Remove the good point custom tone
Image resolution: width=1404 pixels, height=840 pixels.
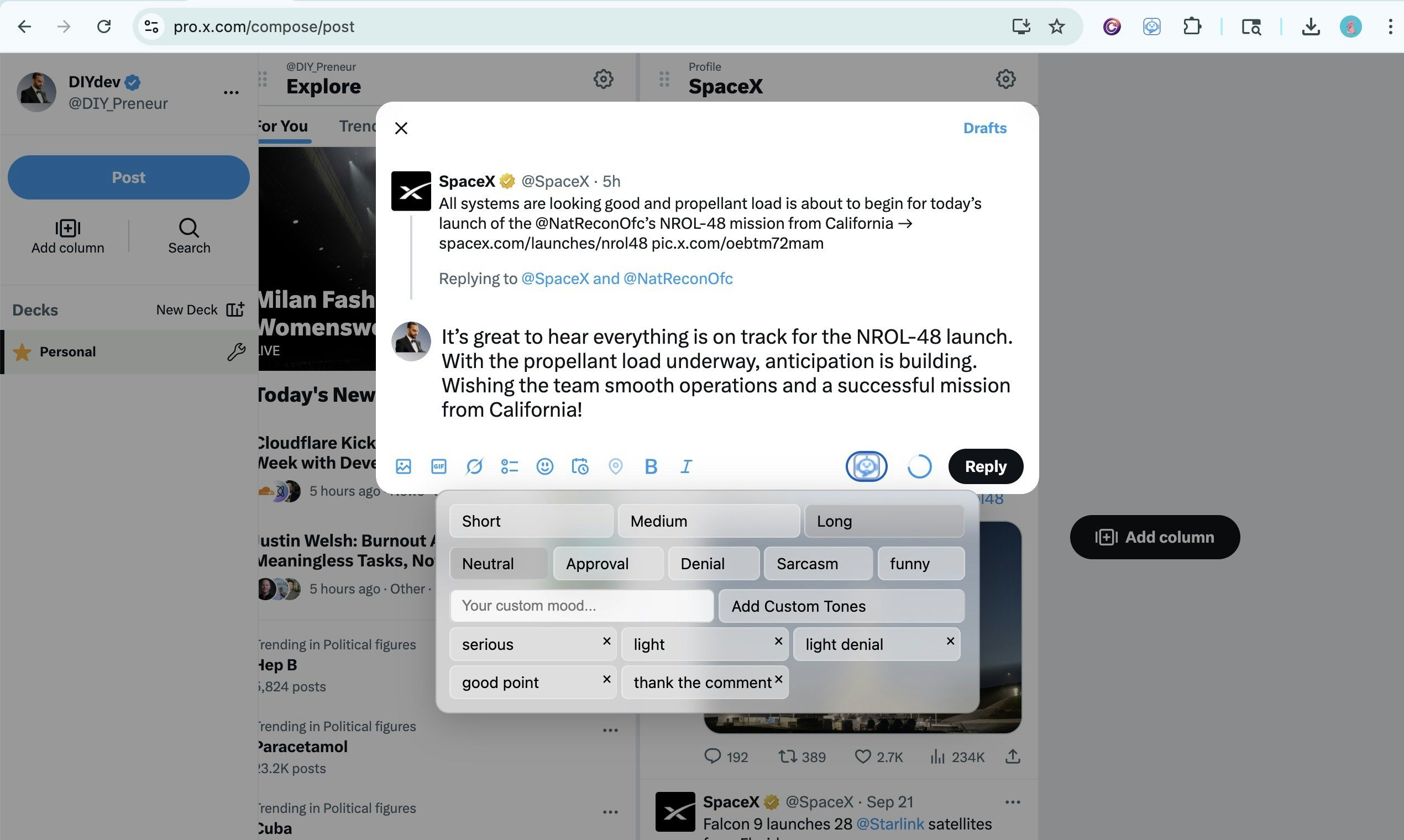pos(606,679)
